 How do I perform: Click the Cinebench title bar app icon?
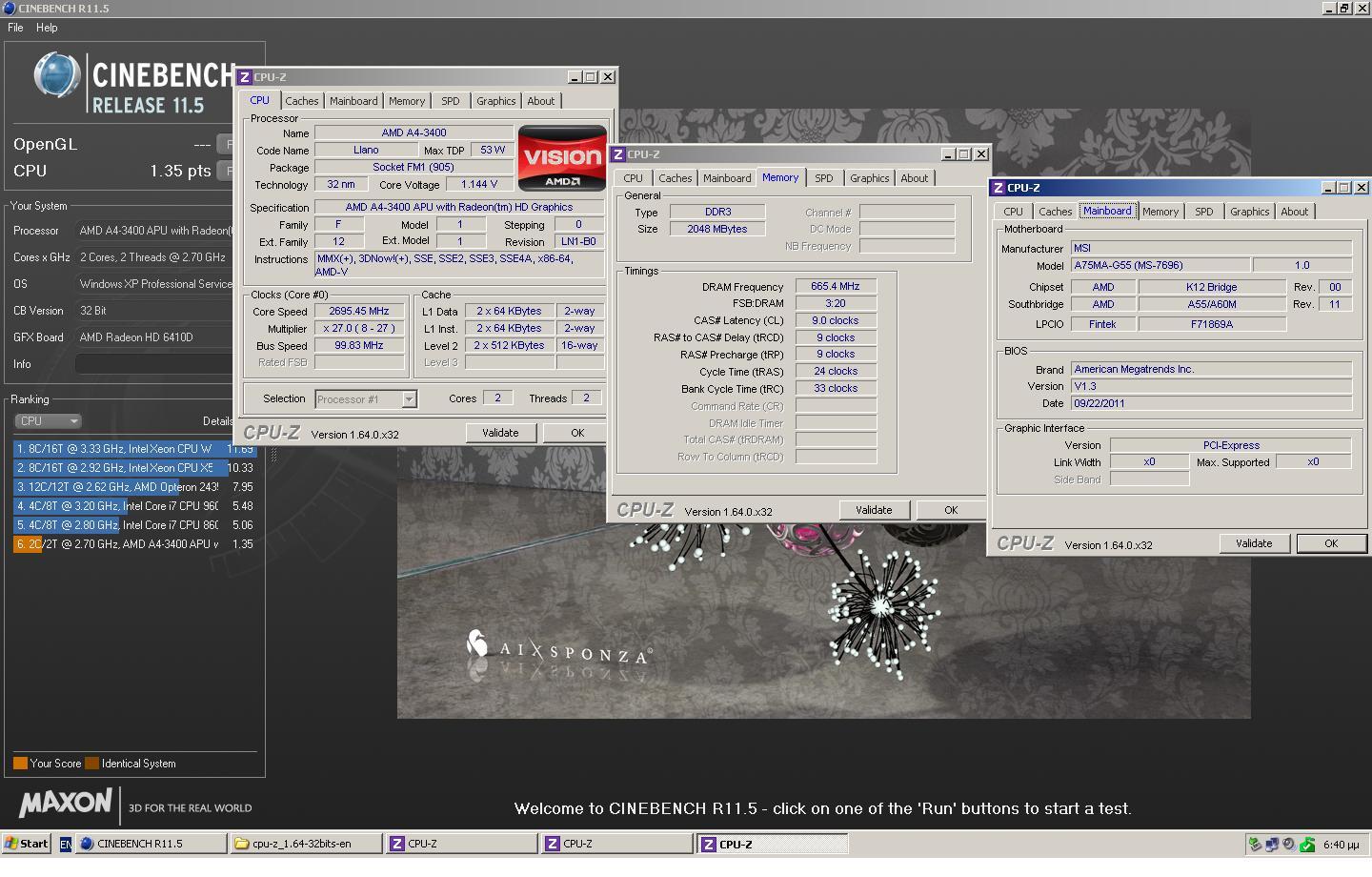(x=9, y=8)
